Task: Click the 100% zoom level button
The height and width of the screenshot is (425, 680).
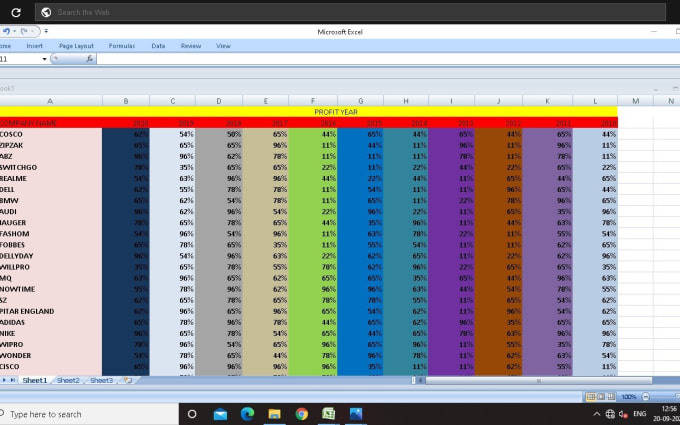Action: [628, 397]
